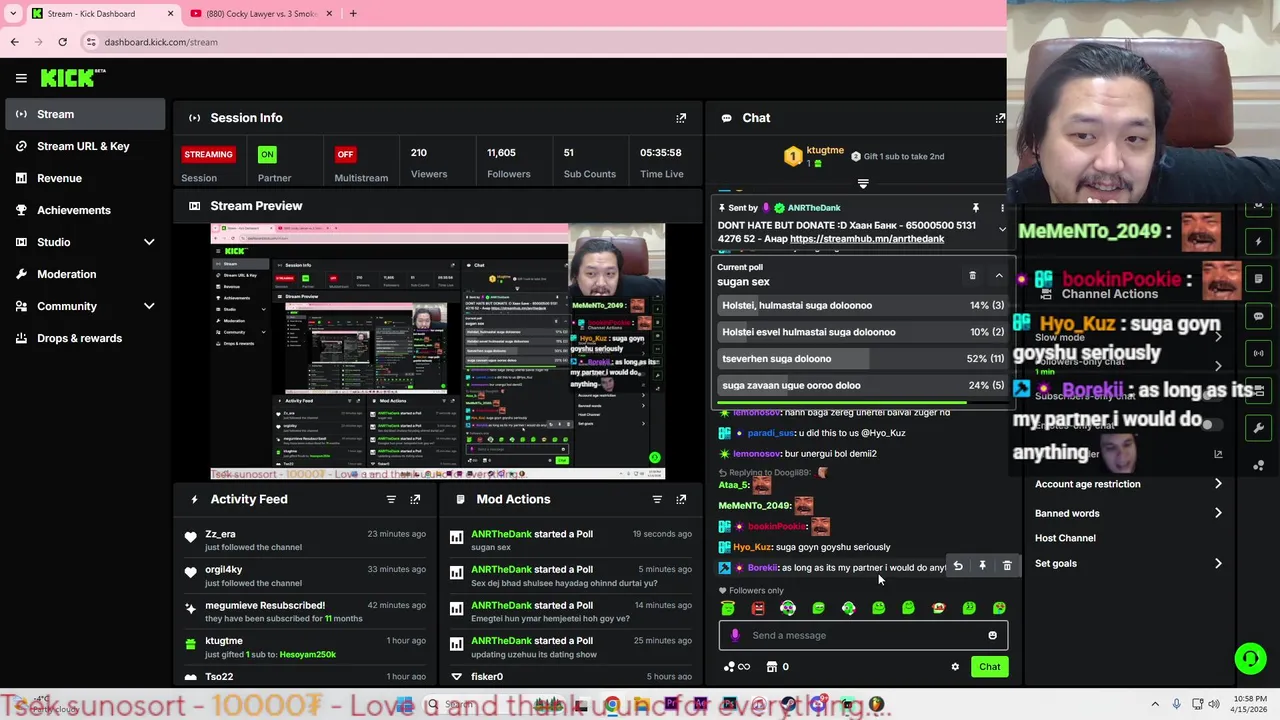Pop out the Session Info panel
1280x720 pixels.
pos(681,118)
